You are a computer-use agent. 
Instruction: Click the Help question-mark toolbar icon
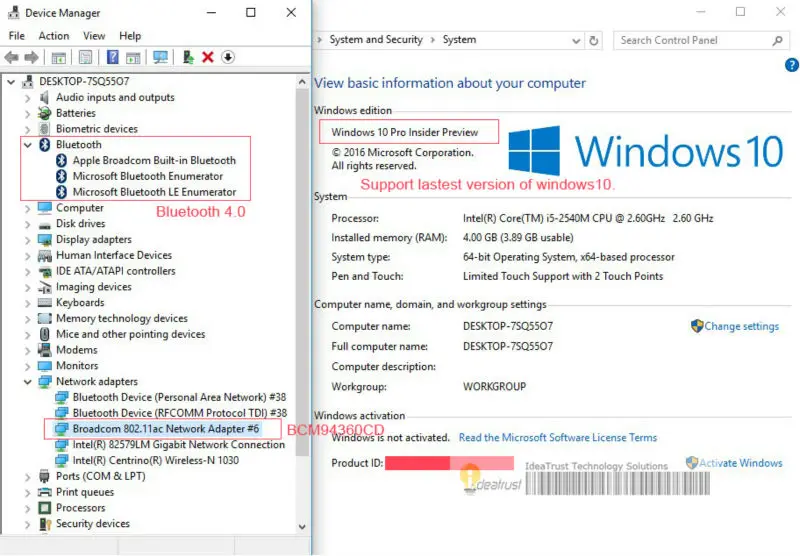[113, 57]
